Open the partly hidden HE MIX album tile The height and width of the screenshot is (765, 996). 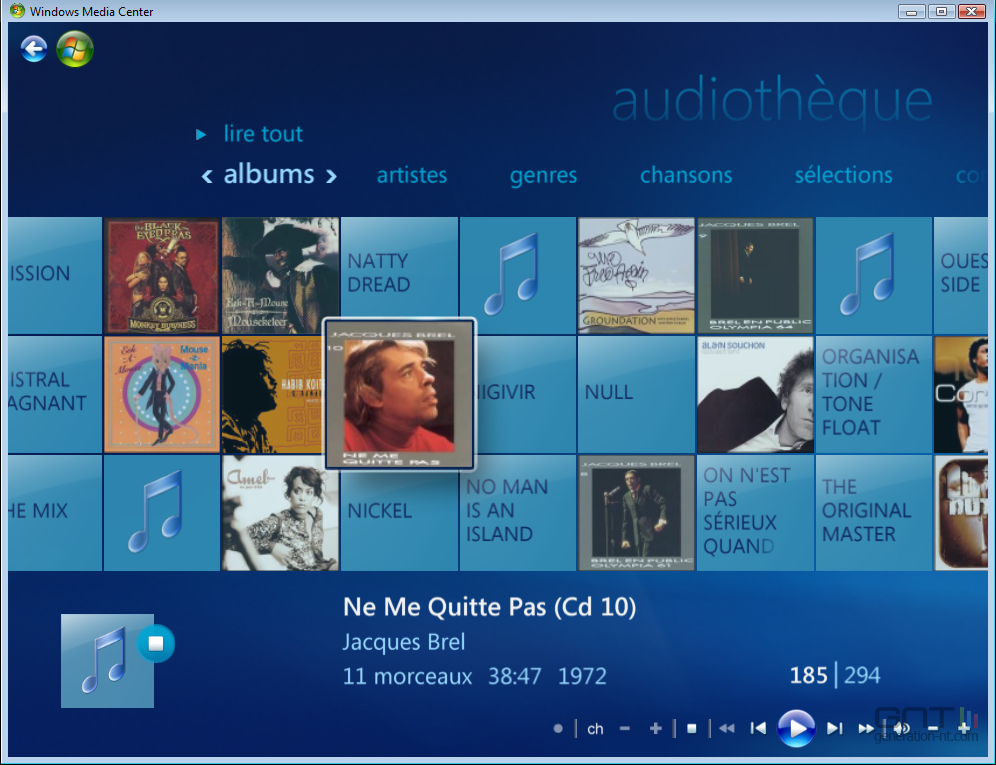coord(55,513)
